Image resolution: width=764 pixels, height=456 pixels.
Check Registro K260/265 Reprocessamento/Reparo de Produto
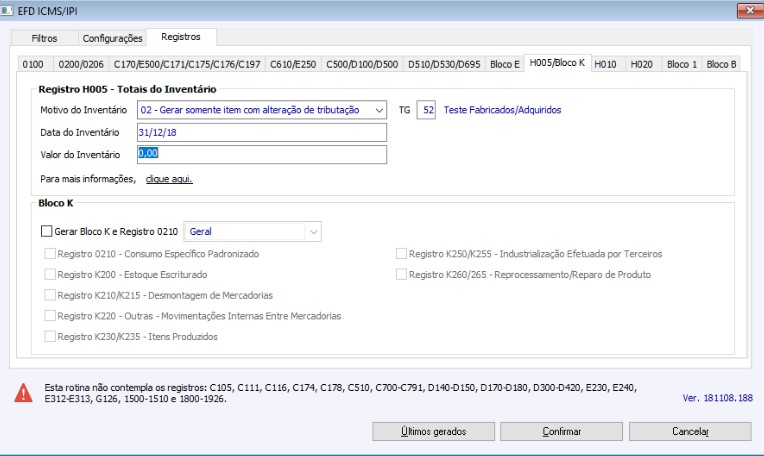click(x=401, y=275)
